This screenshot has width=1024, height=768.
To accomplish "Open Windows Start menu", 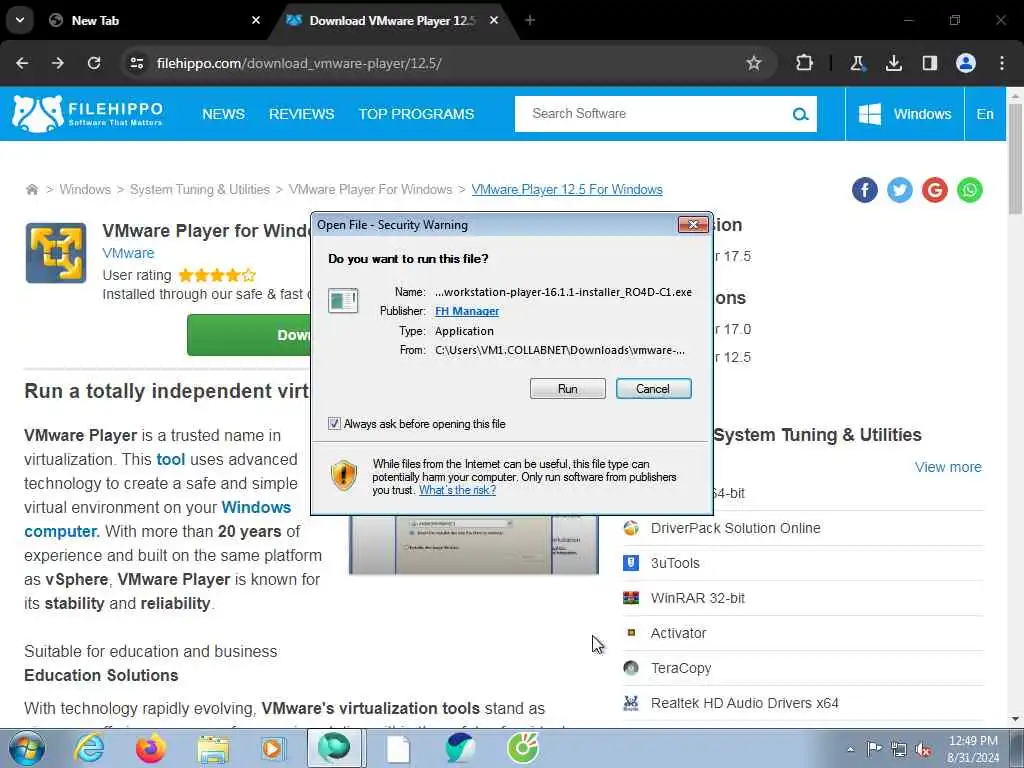I will (27, 748).
